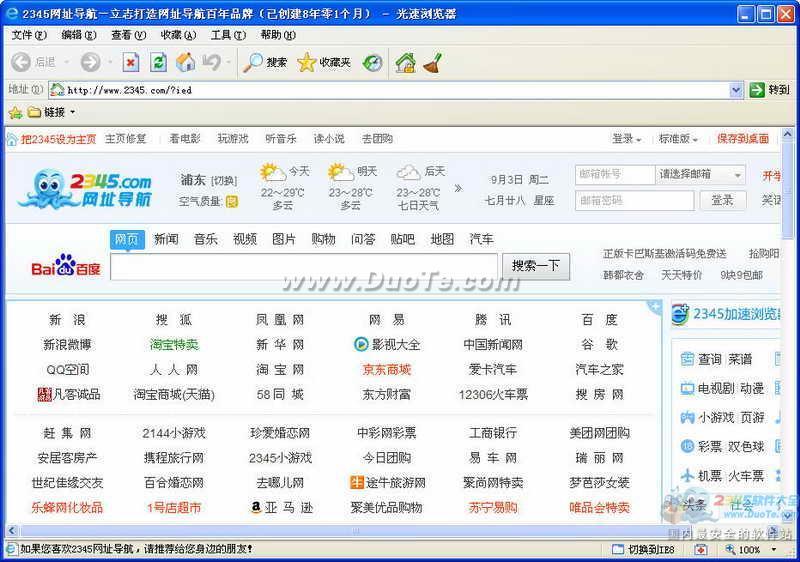
Task: Open the 请选择邮箱 mailbox dropdown
Action: 700,174
